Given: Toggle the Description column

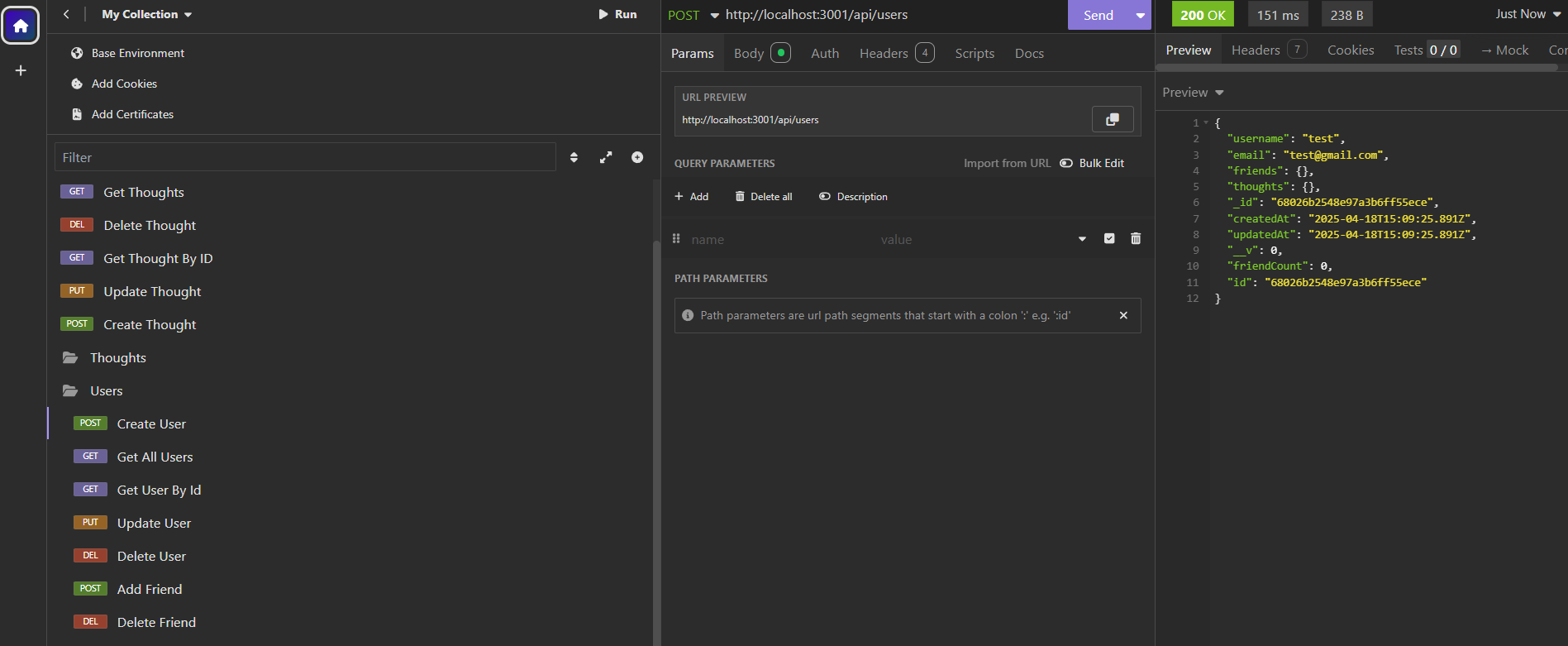Looking at the screenshot, I should click(x=853, y=197).
